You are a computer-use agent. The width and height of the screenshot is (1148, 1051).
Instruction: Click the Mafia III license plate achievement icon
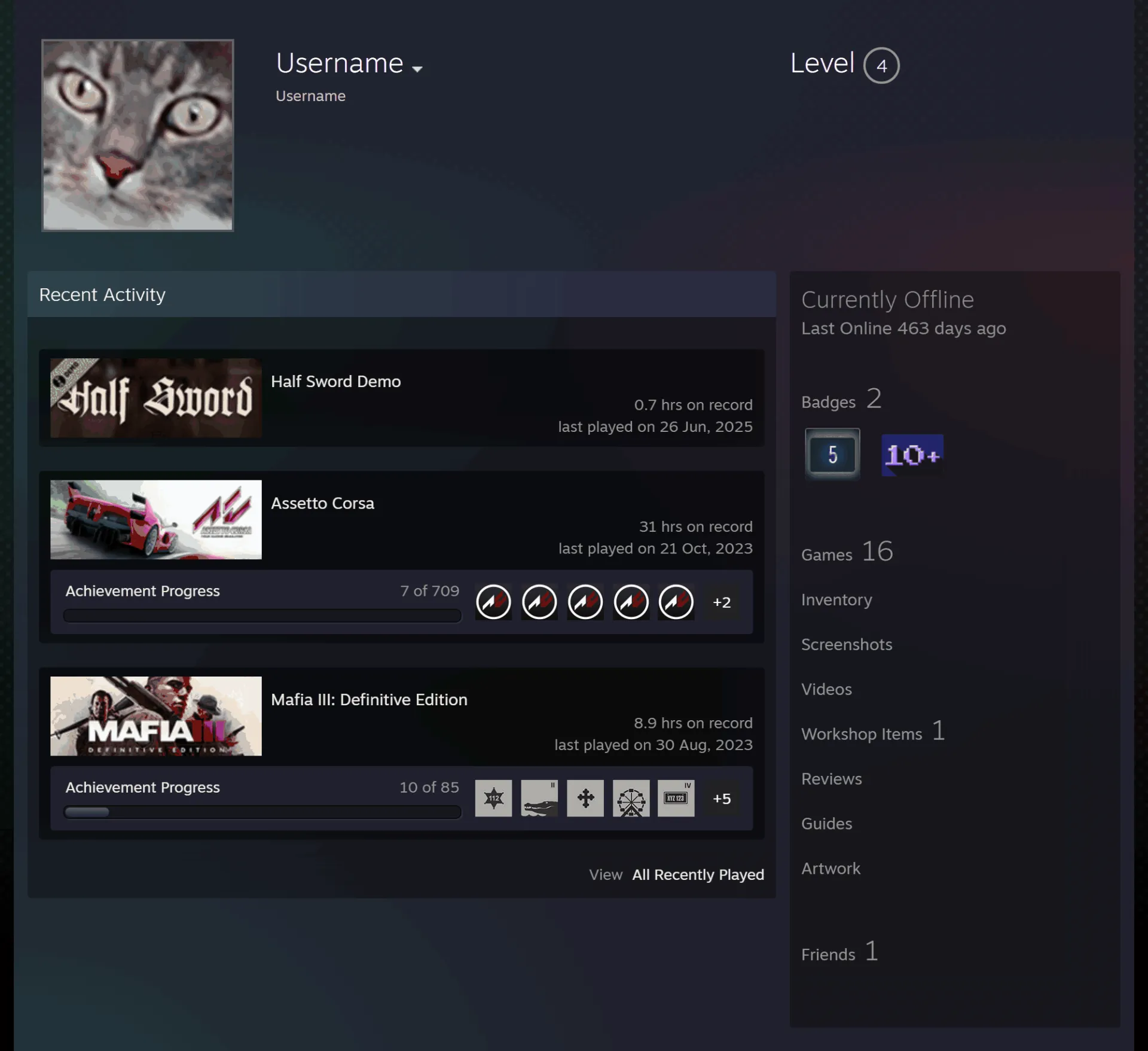tap(676, 798)
